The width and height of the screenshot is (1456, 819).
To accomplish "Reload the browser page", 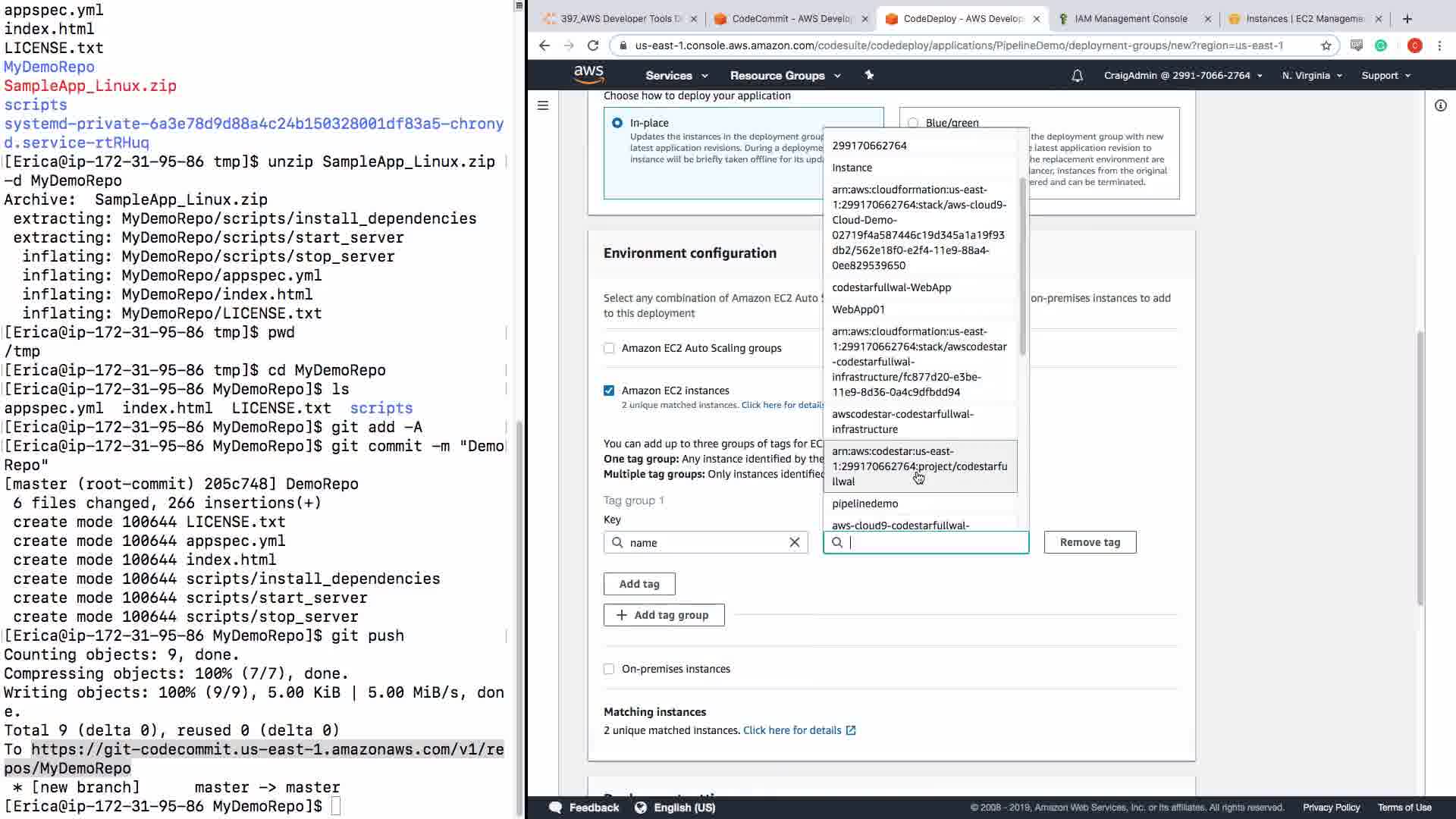I will tap(593, 45).
